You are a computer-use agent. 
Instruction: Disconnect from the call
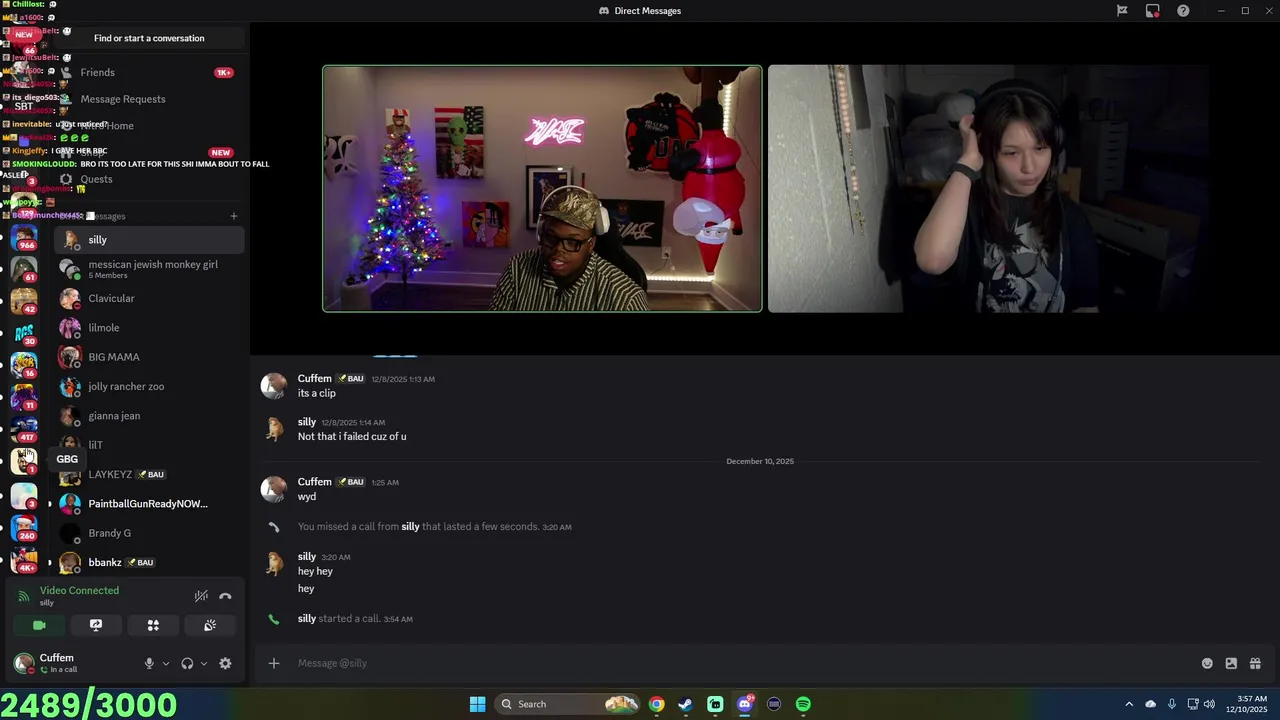click(x=225, y=596)
